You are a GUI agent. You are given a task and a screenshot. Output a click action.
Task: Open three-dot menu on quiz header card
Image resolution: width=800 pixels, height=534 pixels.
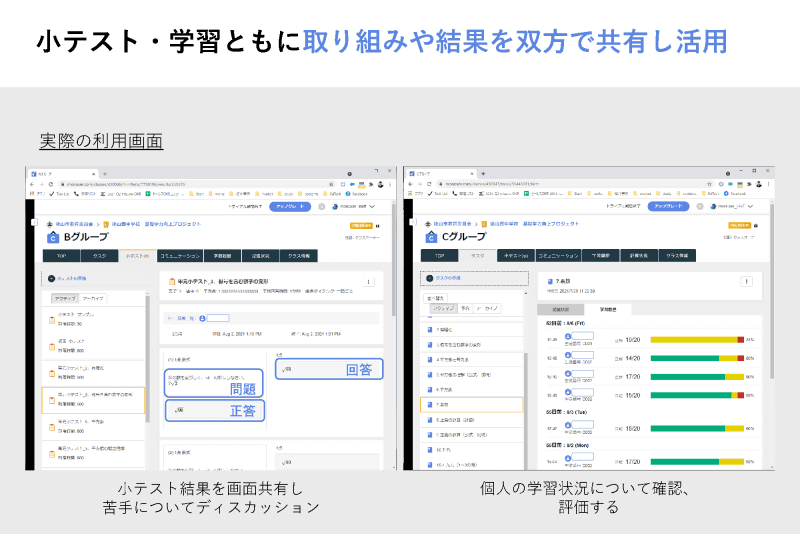coord(369,282)
